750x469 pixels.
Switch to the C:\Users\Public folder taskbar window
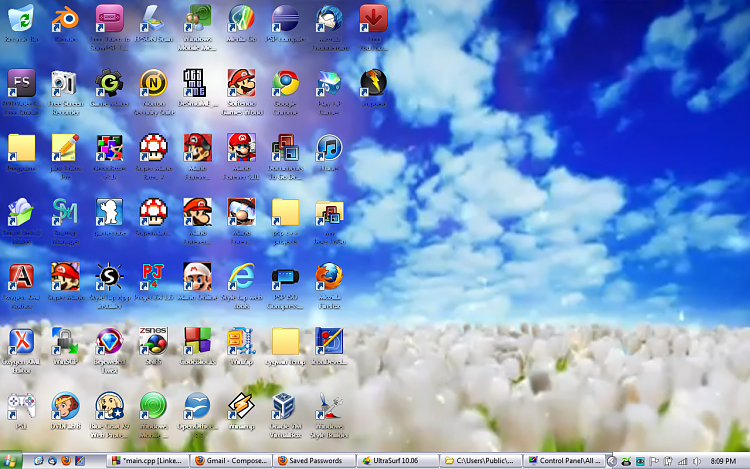(481, 461)
